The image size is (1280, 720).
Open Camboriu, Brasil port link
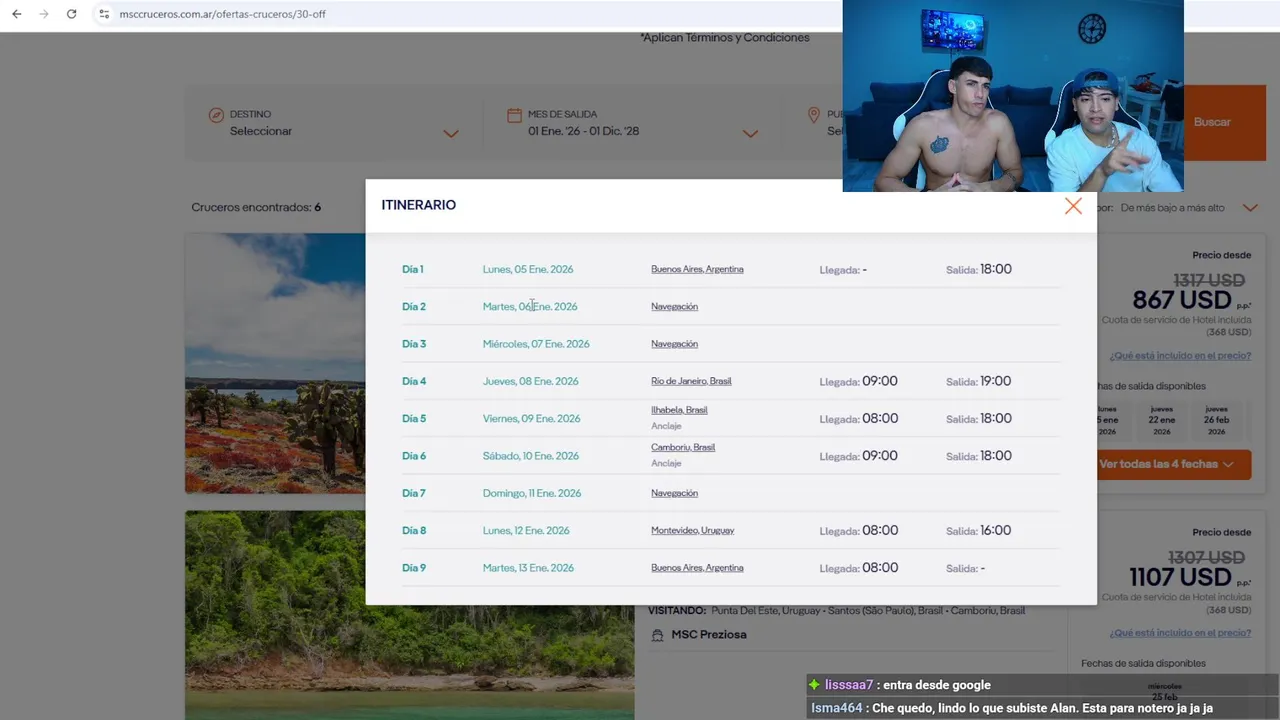click(x=683, y=447)
